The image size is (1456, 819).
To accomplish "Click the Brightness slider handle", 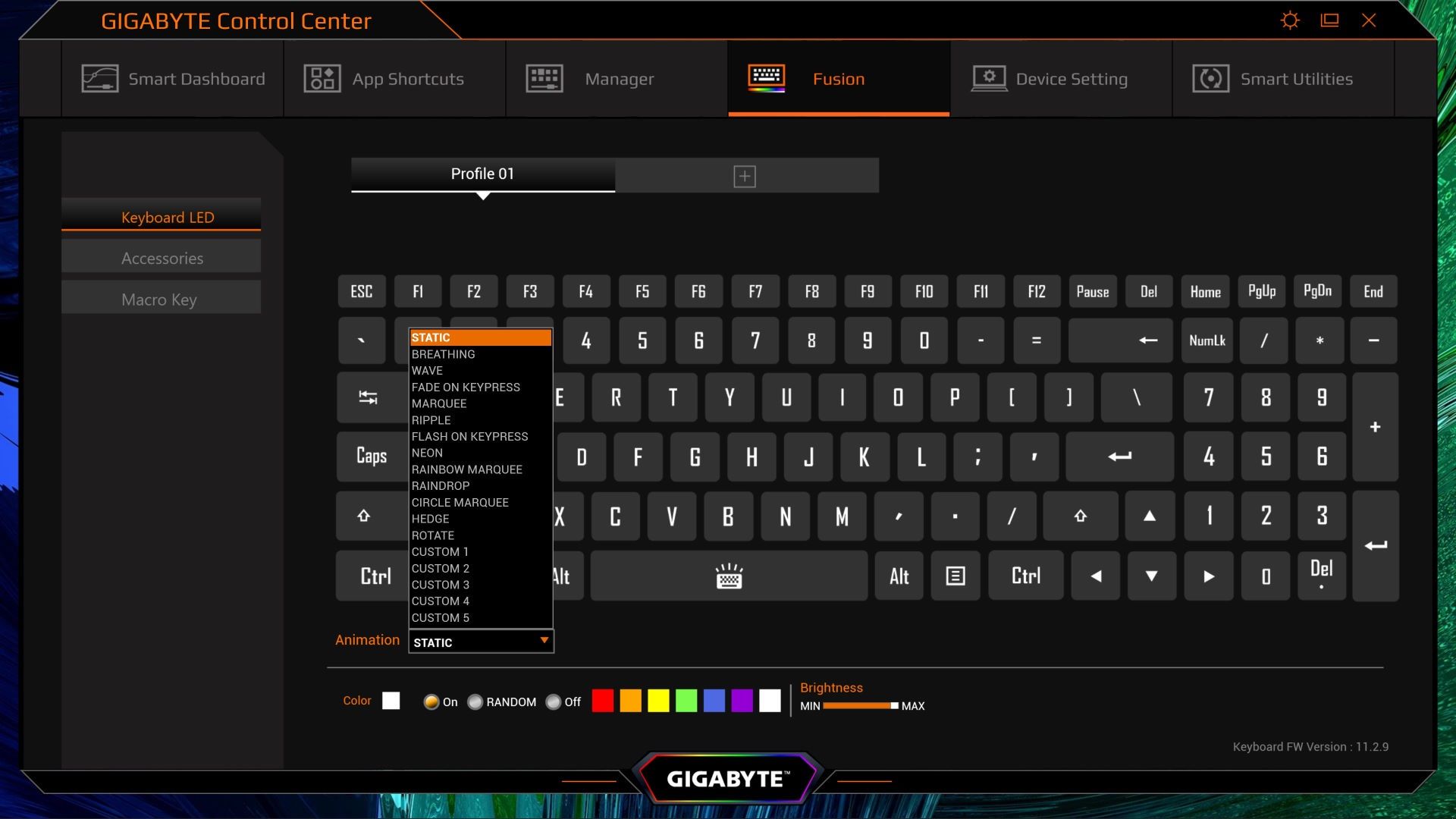I will [x=895, y=706].
